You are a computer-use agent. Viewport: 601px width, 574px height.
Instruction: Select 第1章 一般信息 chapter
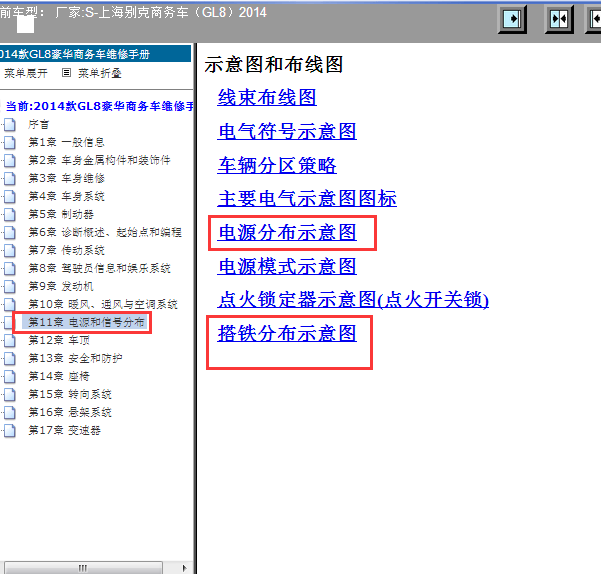(x=66, y=142)
